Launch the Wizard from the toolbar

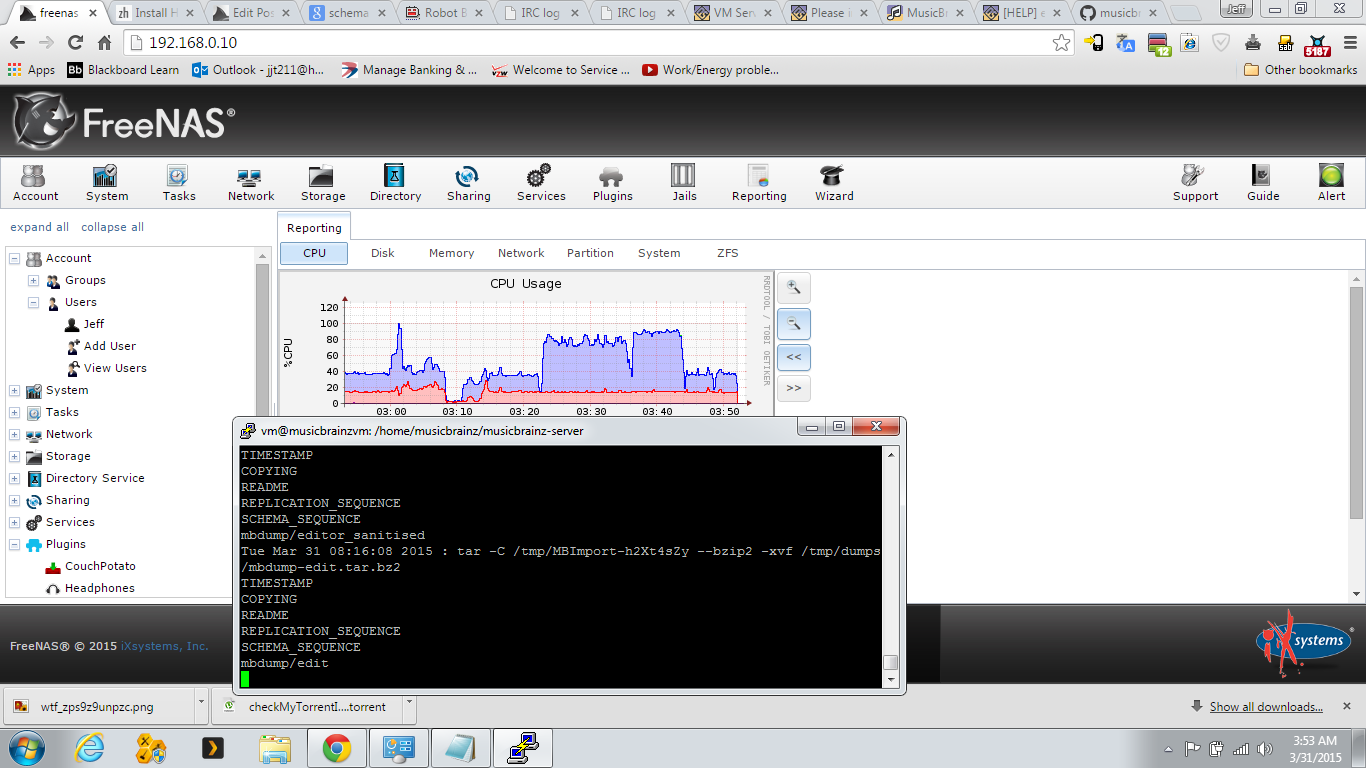833,177
